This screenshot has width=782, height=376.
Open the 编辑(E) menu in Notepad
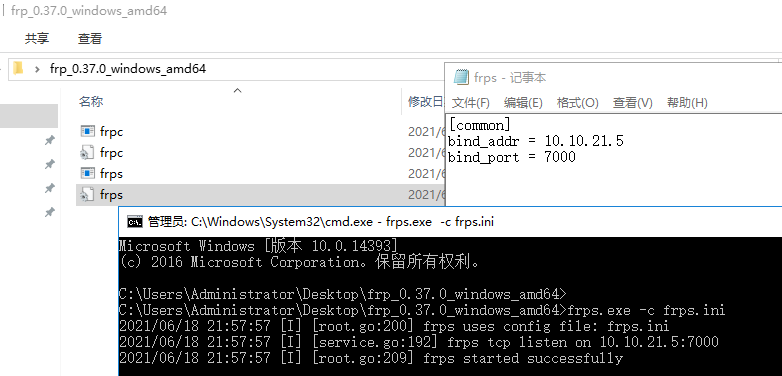click(x=523, y=103)
